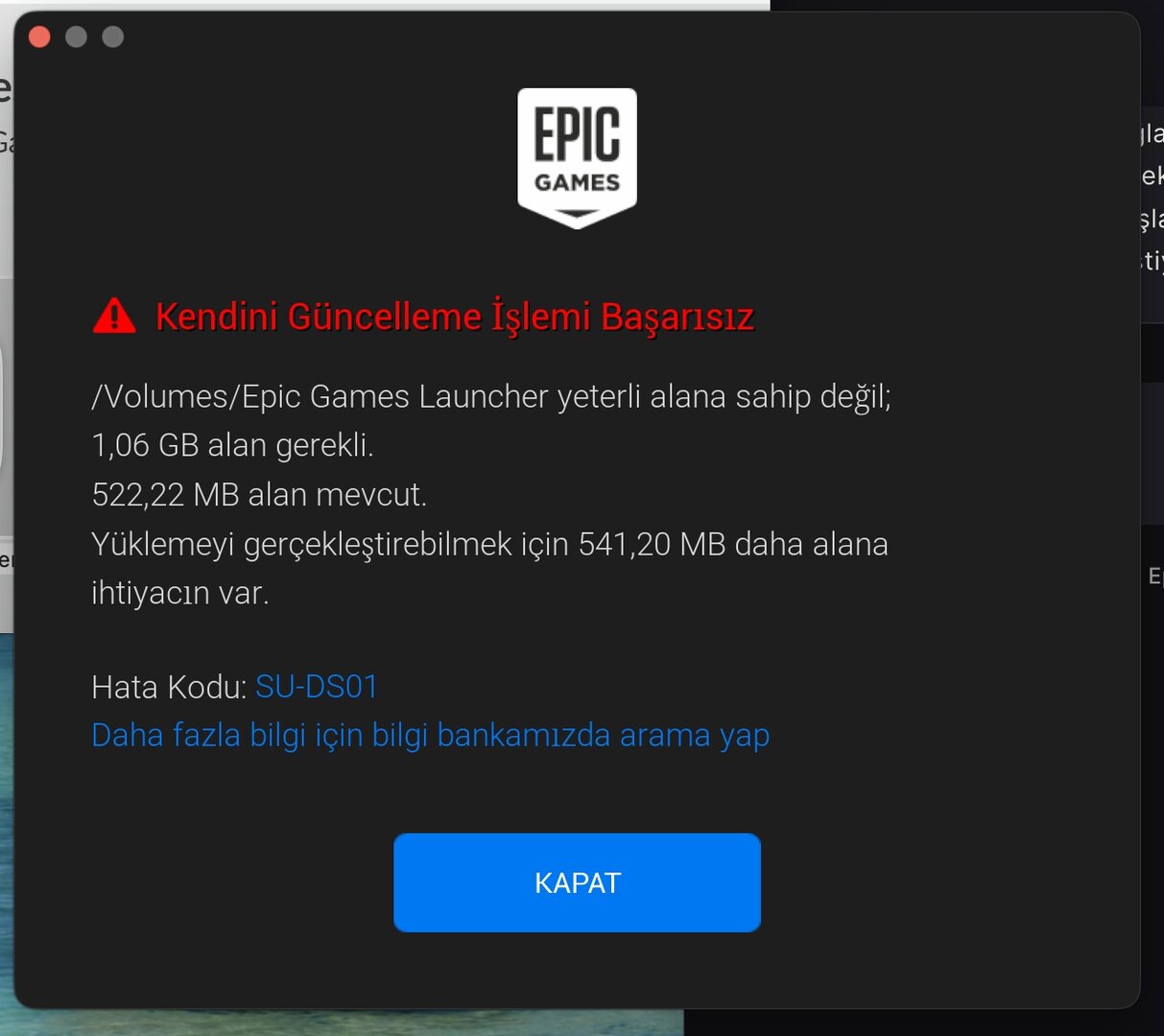
Task: Click the 1,06 GB alan gerekli line
Action: tap(232, 445)
